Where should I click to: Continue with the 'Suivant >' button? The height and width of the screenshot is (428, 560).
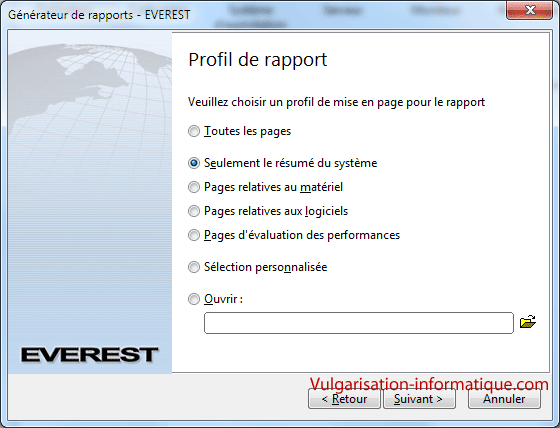(x=419, y=399)
